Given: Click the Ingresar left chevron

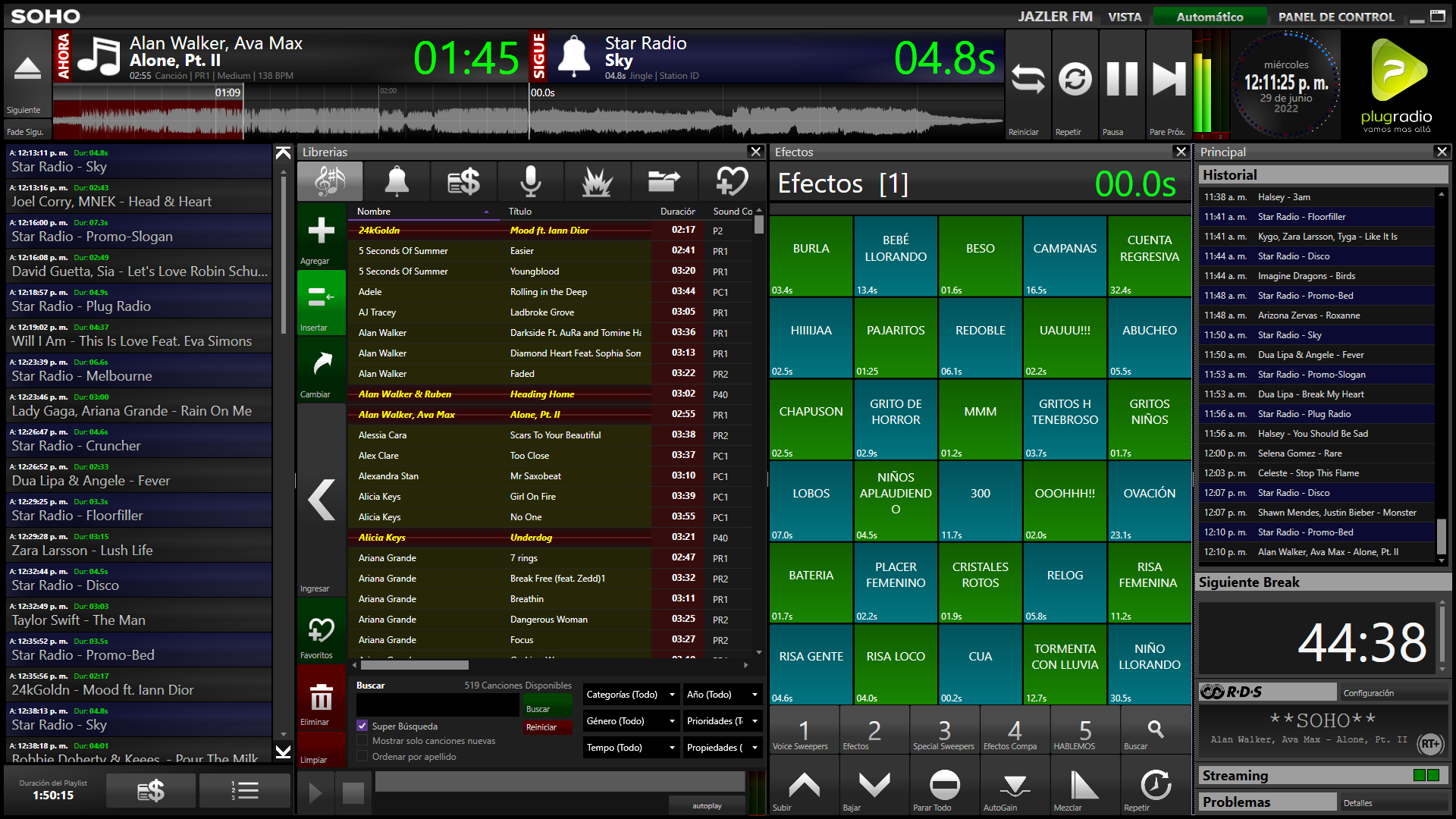Looking at the screenshot, I should [322, 500].
